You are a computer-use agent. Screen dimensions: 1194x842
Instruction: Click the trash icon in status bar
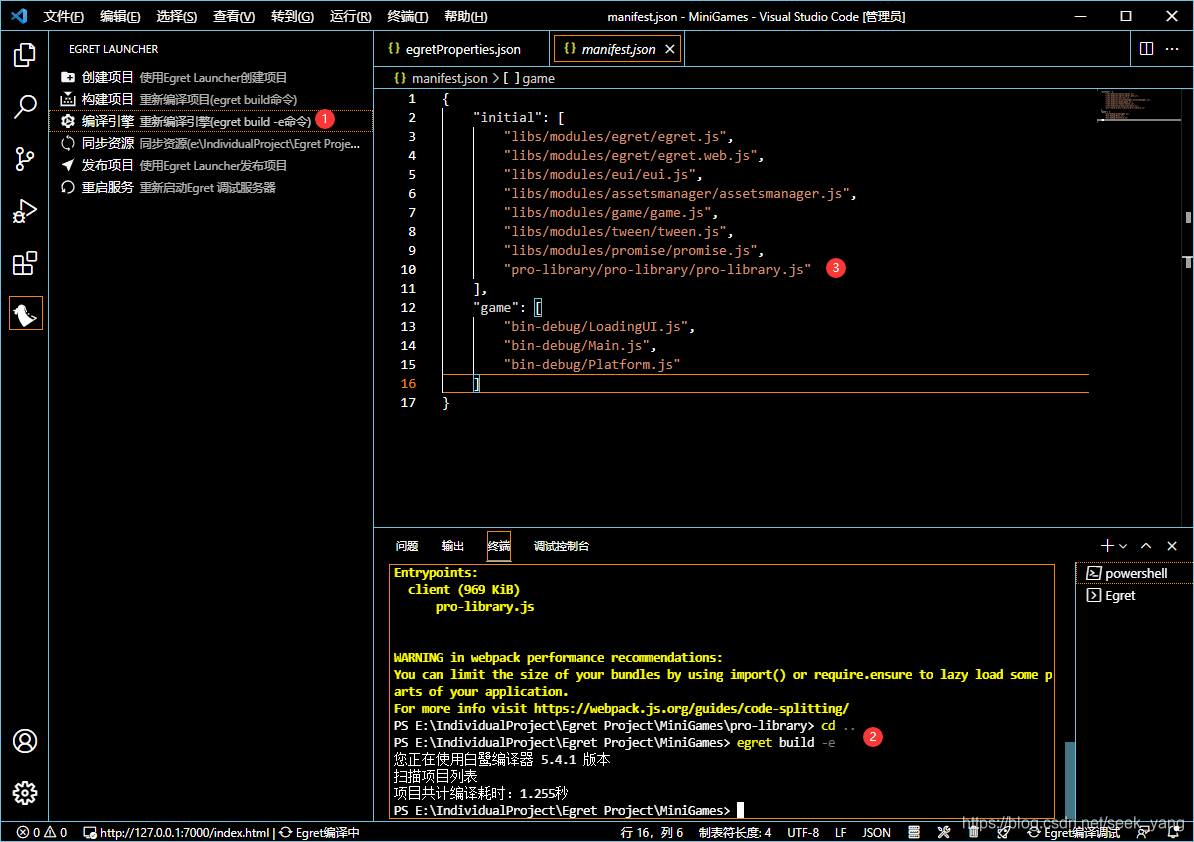973,832
